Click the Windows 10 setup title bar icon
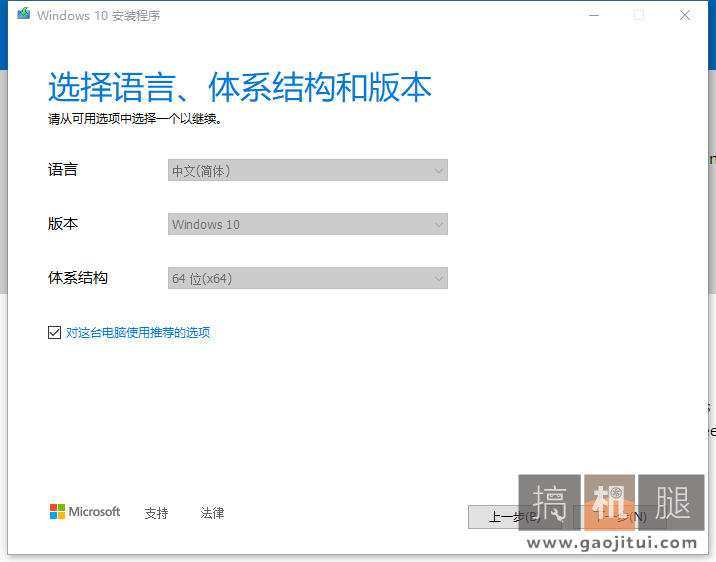 click(x=24, y=14)
